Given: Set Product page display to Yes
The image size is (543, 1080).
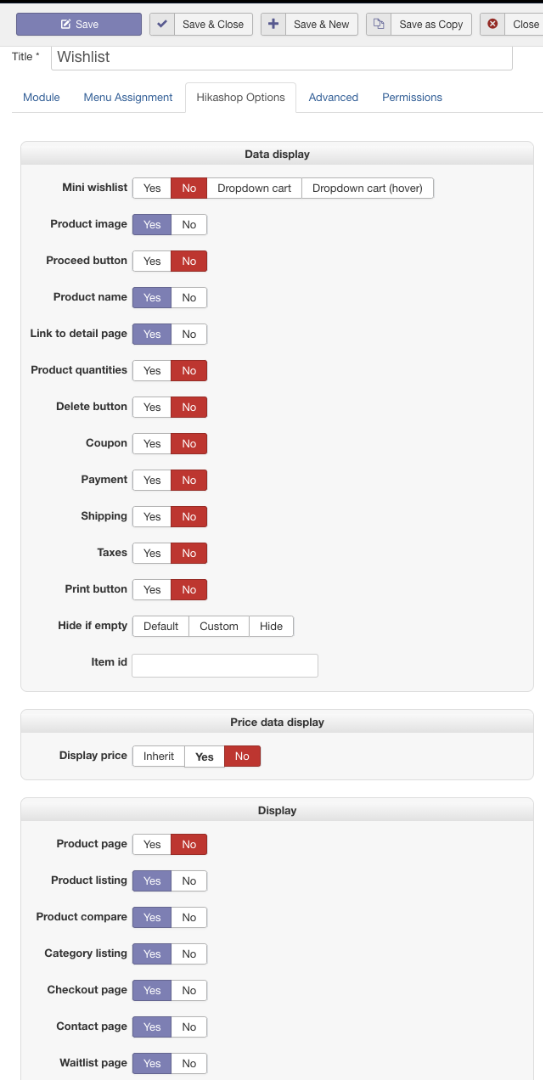Looking at the screenshot, I should pyautogui.click(x=152, y=844).
